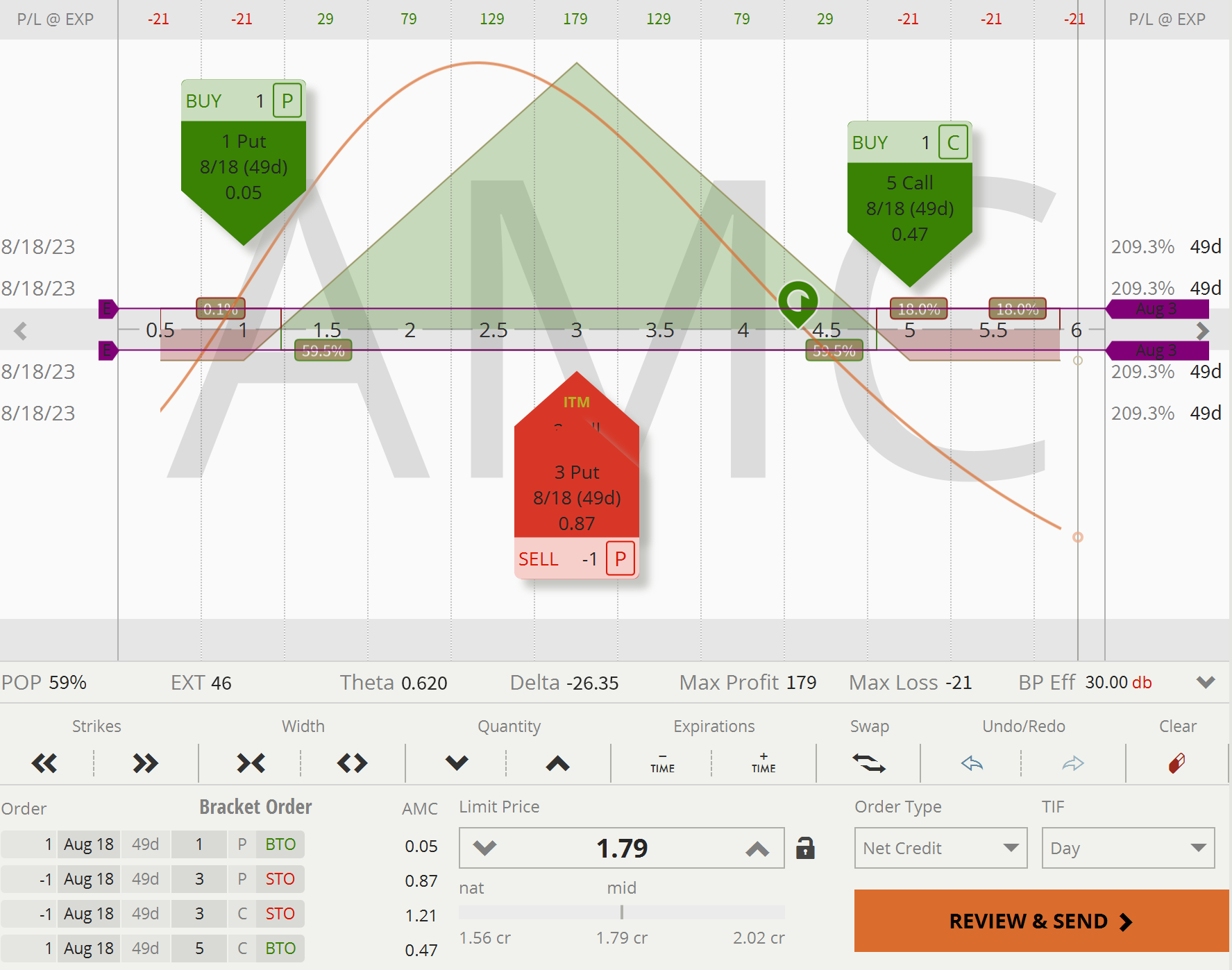Click the POP 59% statistic
This screenshot has width=1232, height=970.
(x=44, y=682)
